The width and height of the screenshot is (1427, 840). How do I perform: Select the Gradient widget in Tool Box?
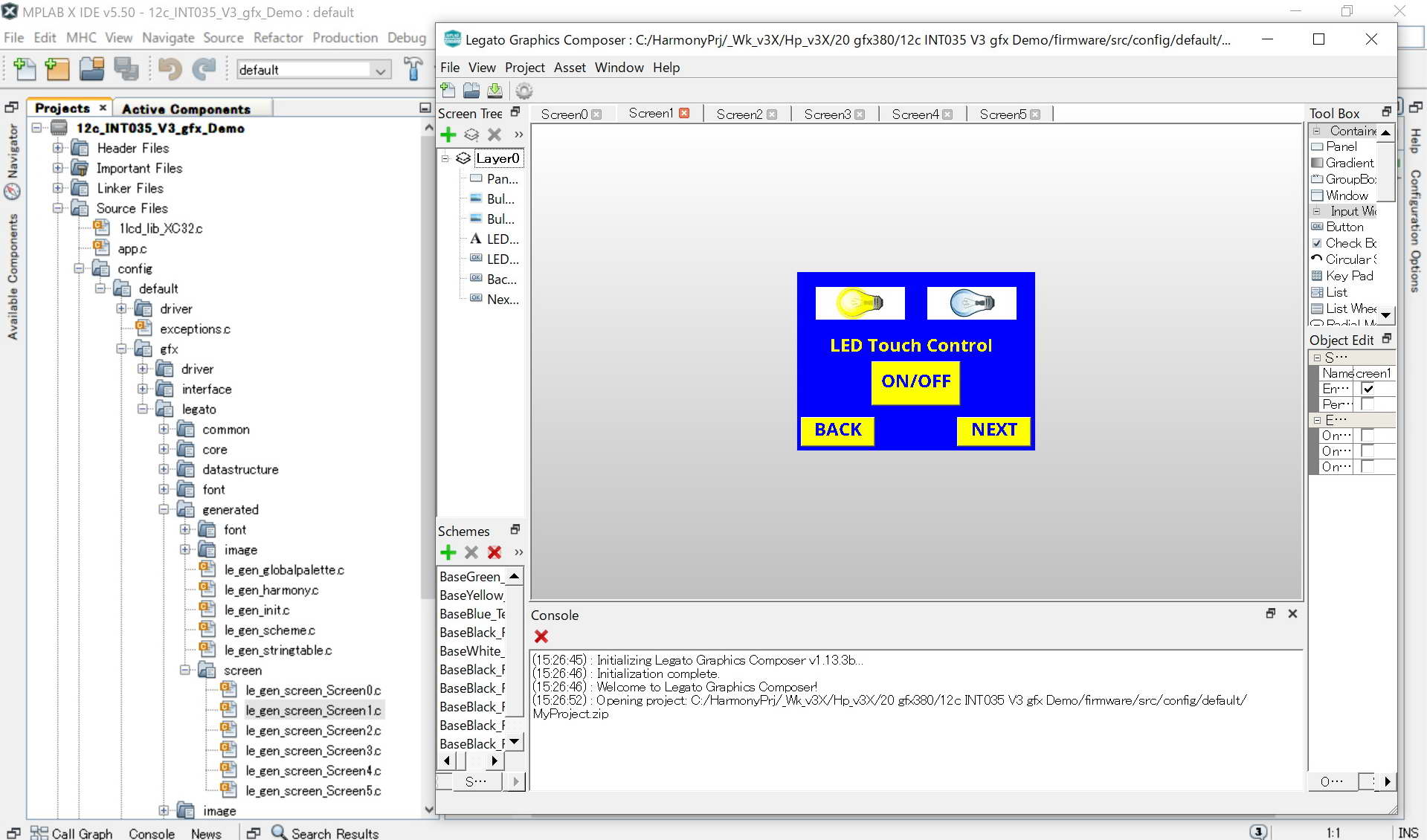tap(1344, 163)
